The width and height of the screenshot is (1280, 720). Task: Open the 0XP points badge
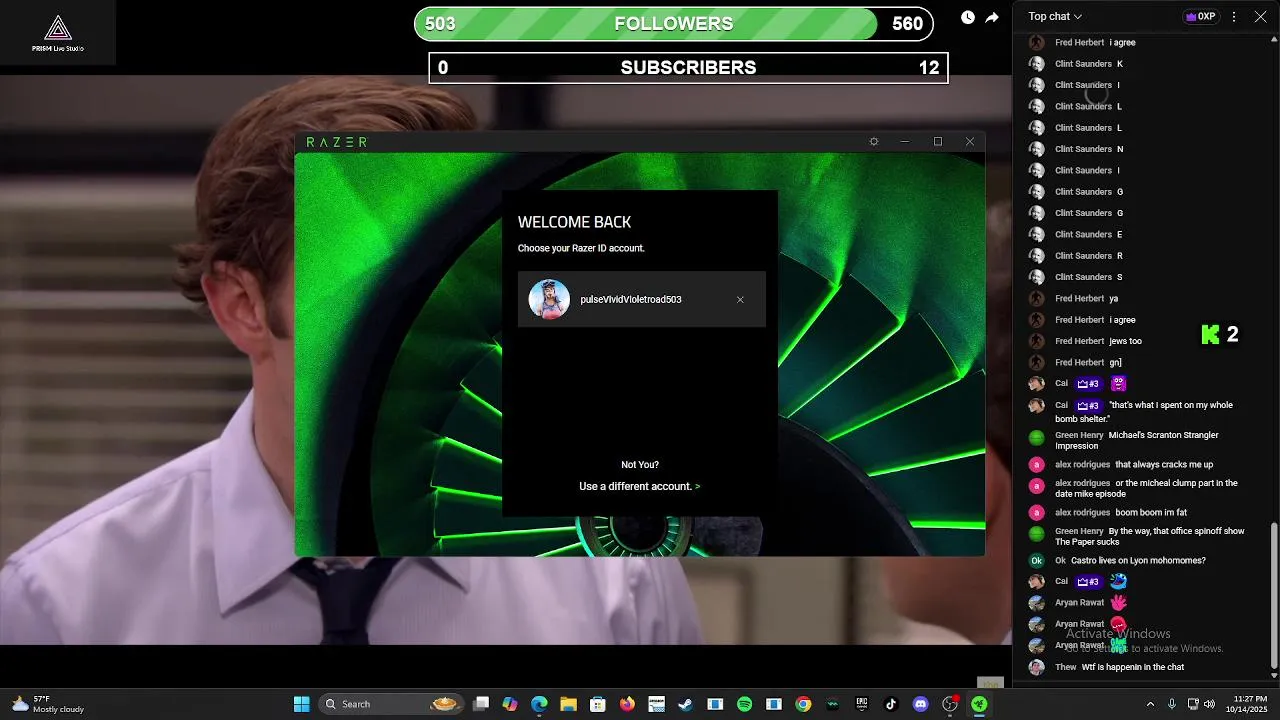point(1200,16)
